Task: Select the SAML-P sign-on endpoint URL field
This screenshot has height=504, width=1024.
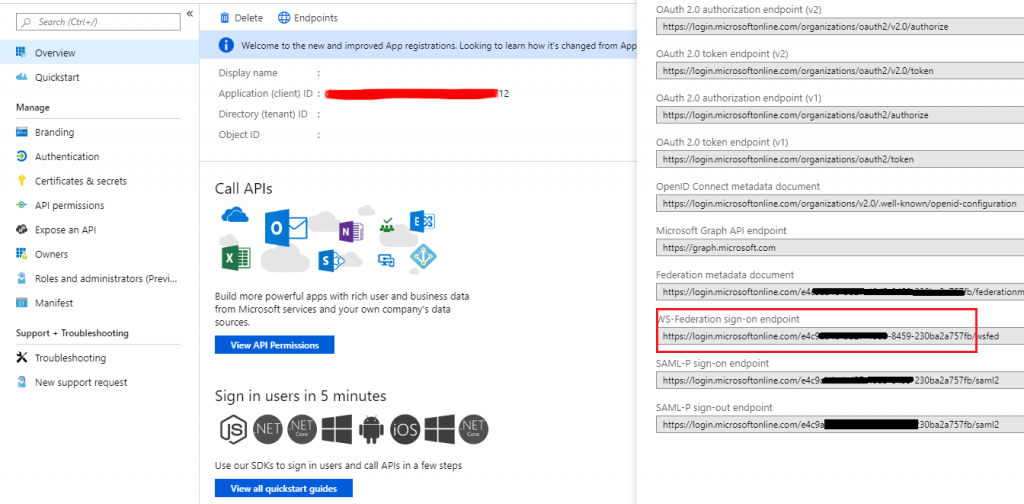Action: 840,380
